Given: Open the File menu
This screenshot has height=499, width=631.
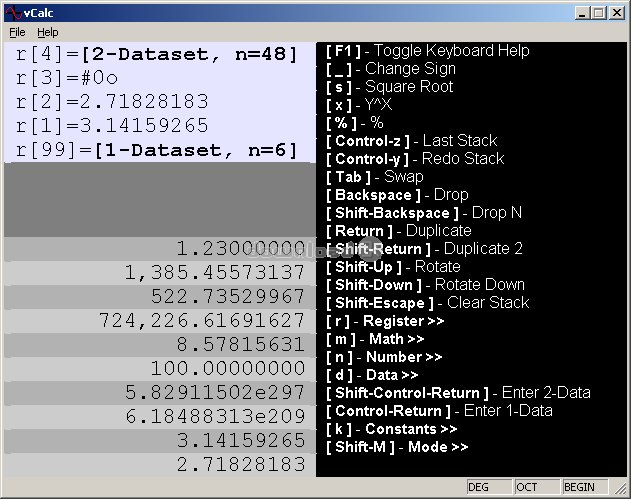Looking at the screenshot, I should (x=17, y=32).
